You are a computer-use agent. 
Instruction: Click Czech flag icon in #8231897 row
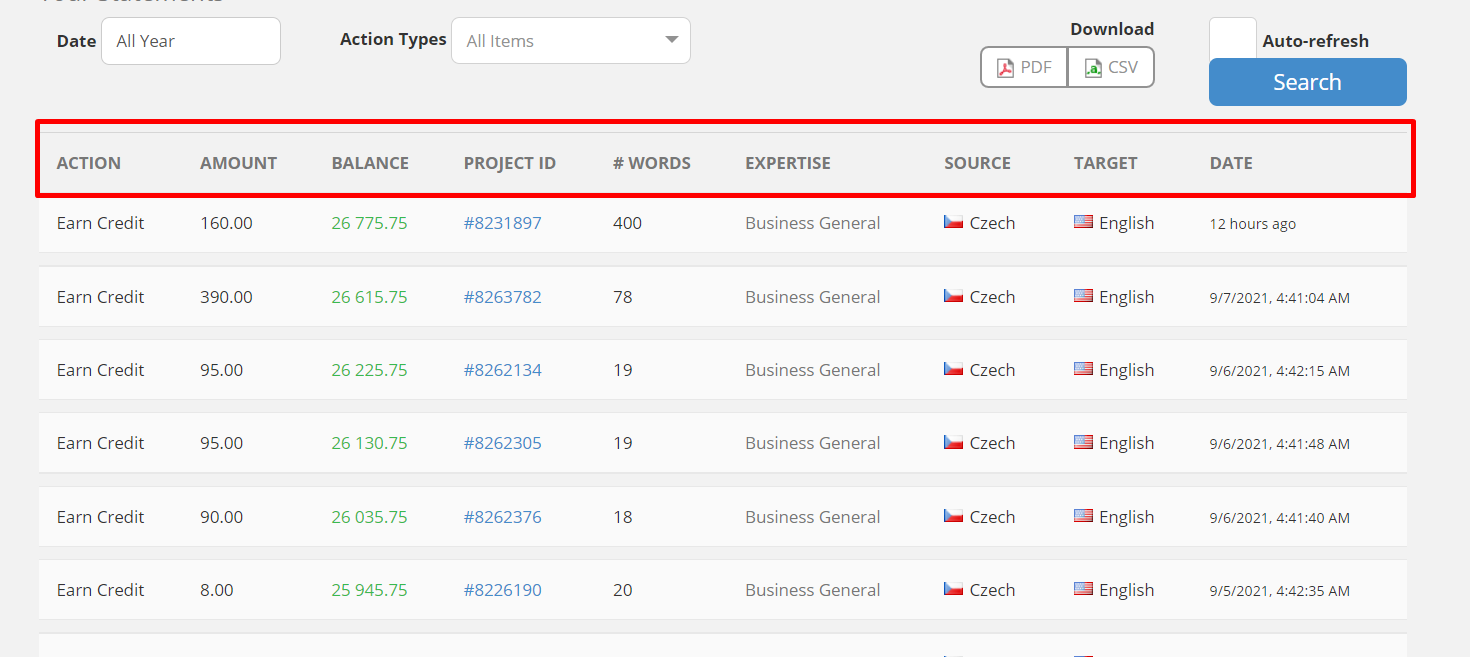tap(953, 222)
